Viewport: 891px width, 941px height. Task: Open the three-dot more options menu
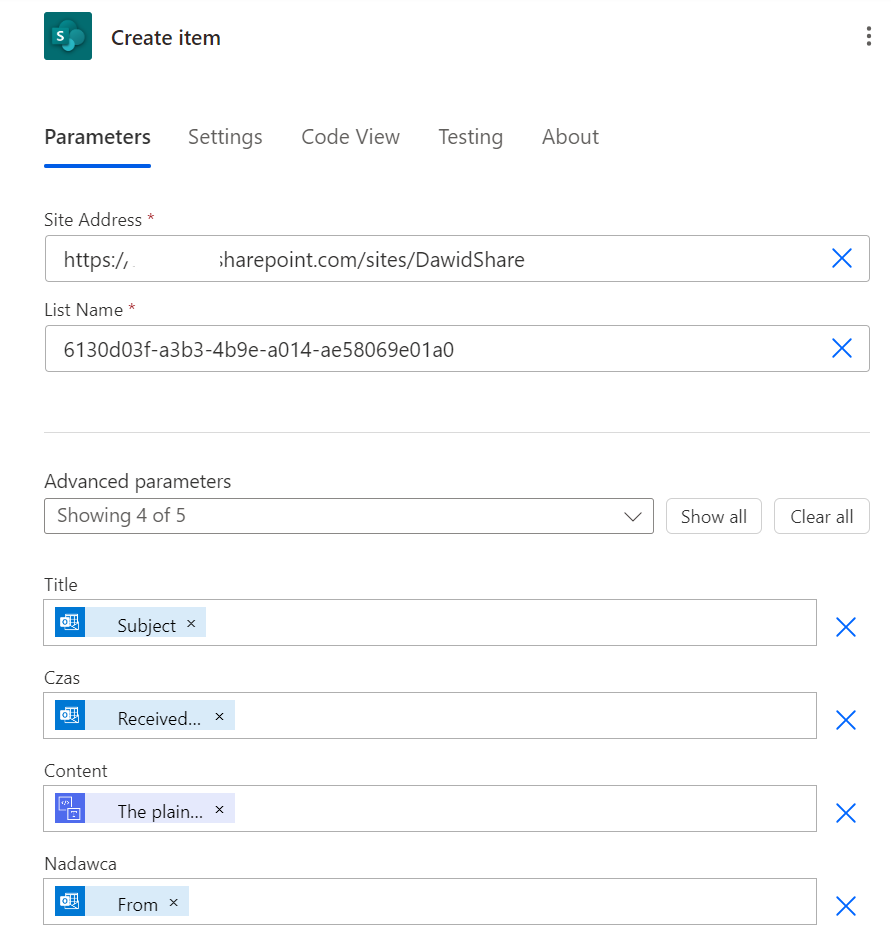(x=867, y=37)
